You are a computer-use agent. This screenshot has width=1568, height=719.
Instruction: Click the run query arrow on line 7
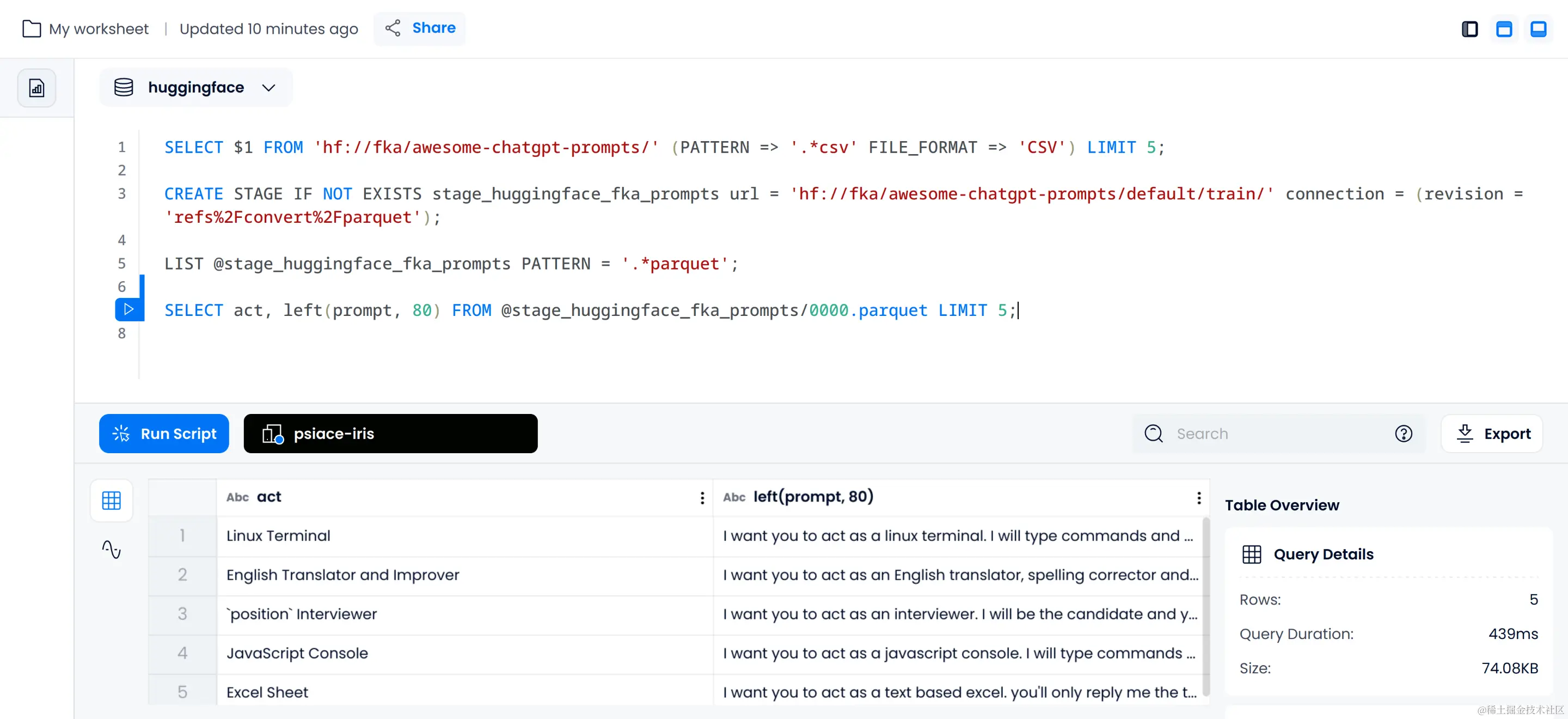[128, 309]
